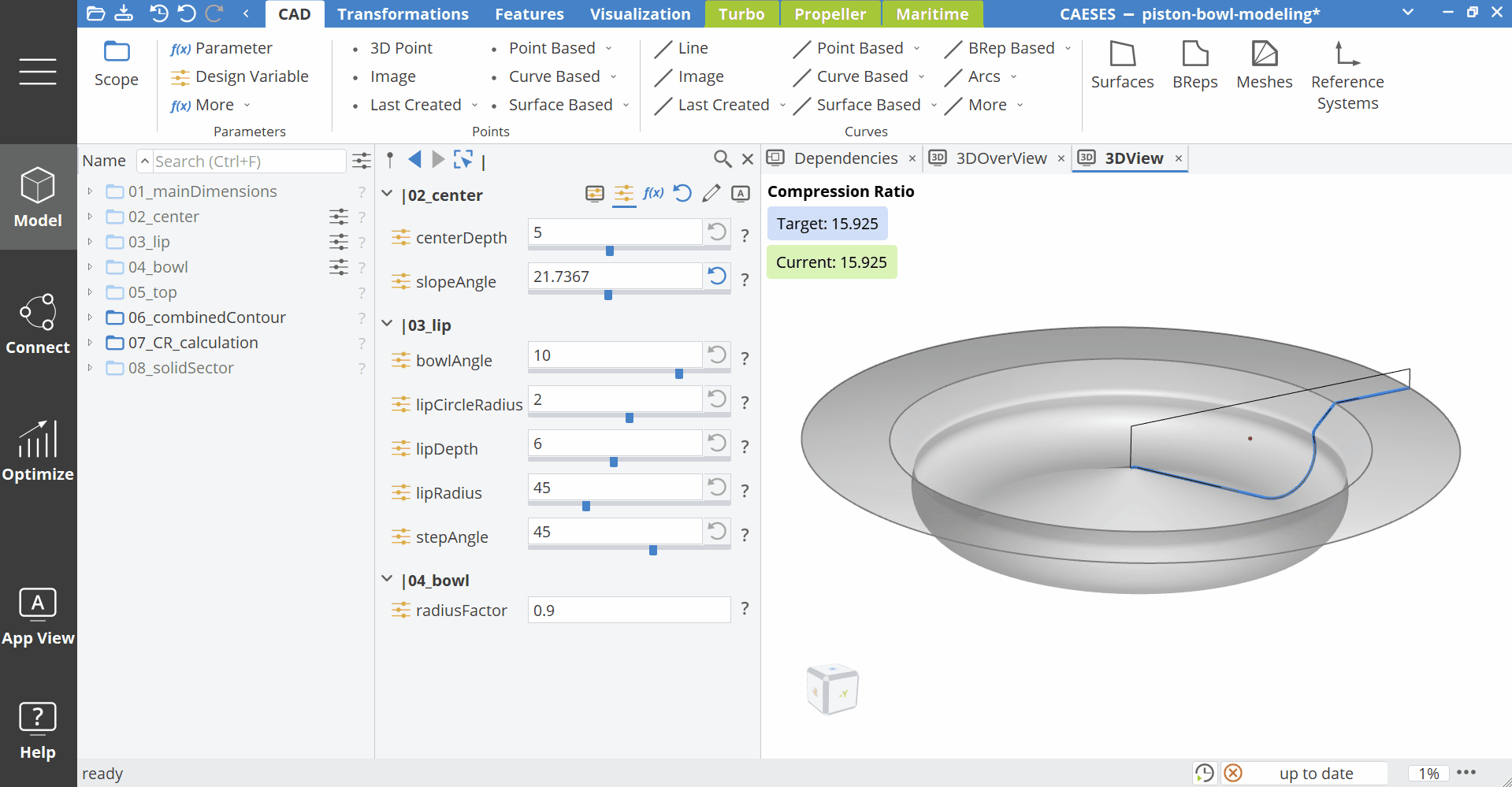1512x787 pixels.
Task: Toggle the pin in object editor
Action: point(390,160)
